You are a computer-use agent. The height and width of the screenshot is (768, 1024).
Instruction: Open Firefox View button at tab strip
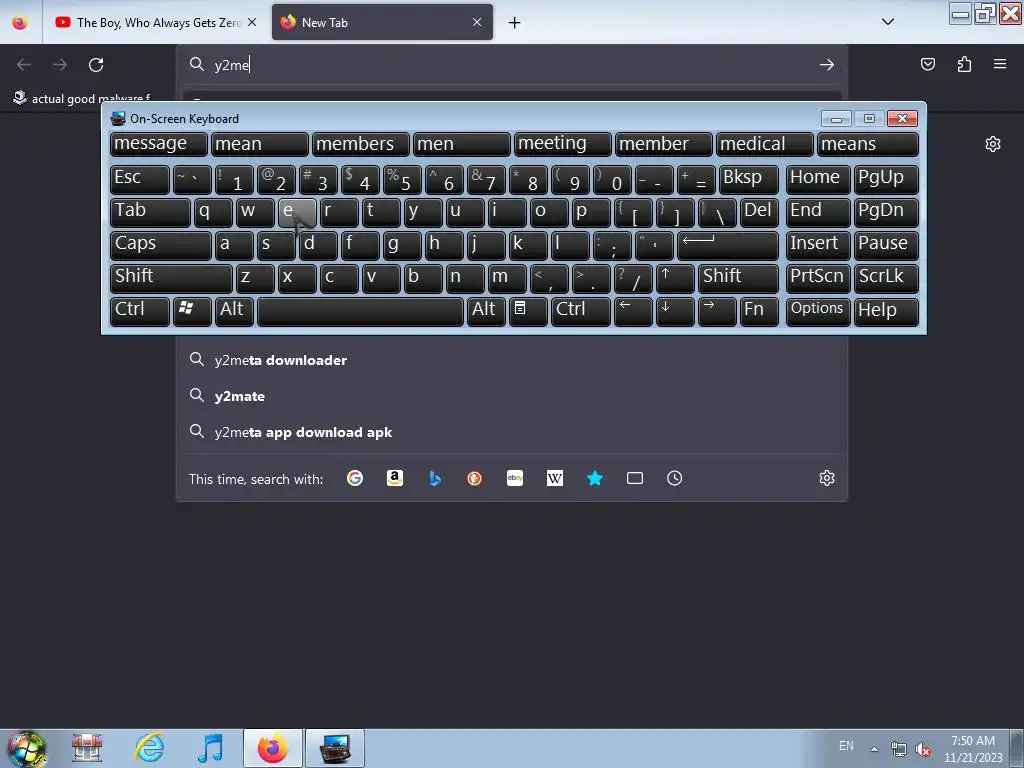[x=20, y=23]
